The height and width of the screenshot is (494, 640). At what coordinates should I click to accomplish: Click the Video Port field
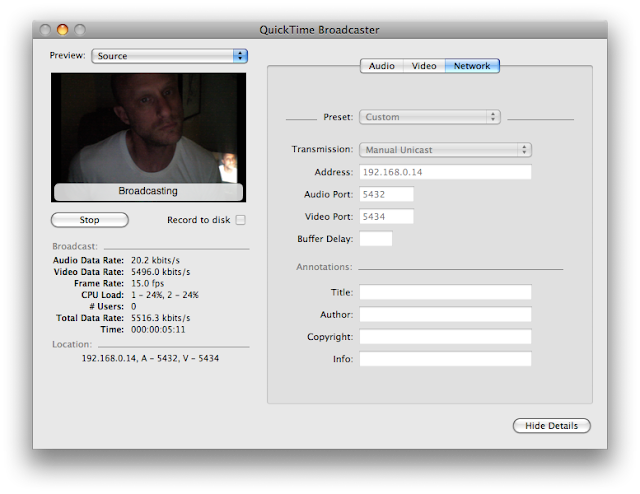(387, 216)
